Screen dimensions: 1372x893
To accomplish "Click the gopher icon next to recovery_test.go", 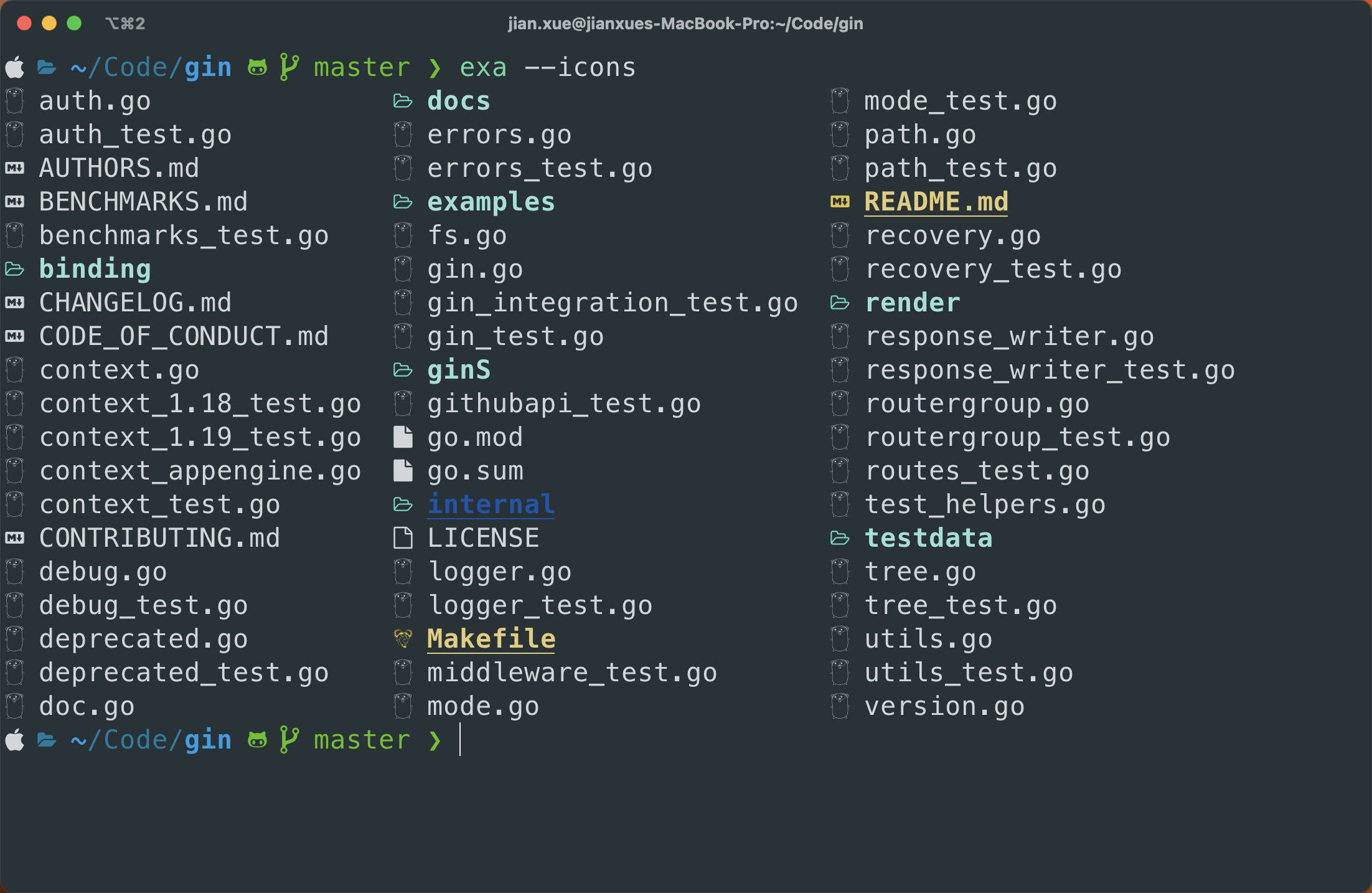I will tap(840, 268).
